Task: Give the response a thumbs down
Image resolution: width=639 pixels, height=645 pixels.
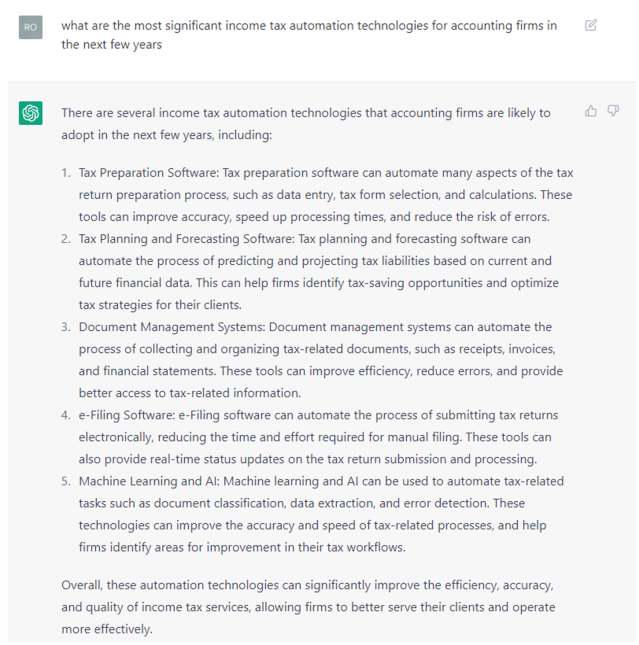Action: 613,111
